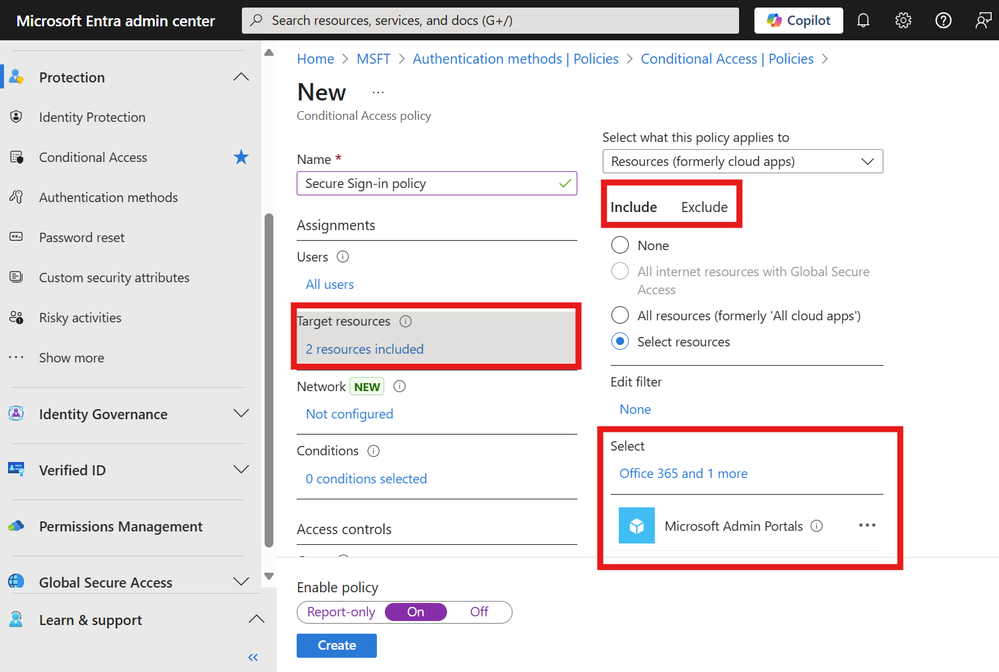999x672 pixels.
Task: Select the None radio button
Action: click(620, 245)
